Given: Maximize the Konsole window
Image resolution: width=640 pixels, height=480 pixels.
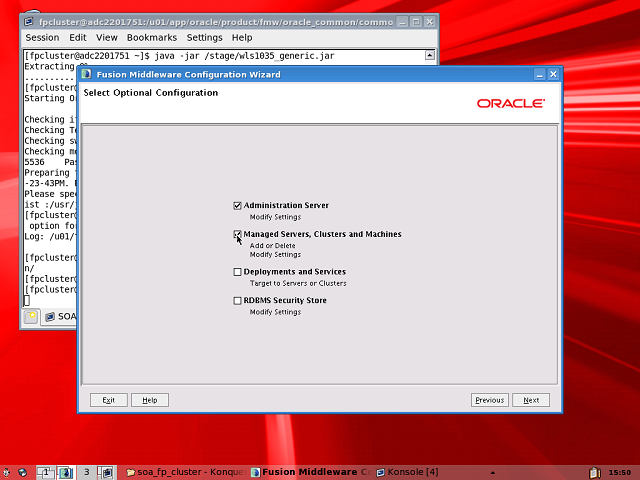Looking at the screenshot, I should pyautogui.click(x=416, y=22).
